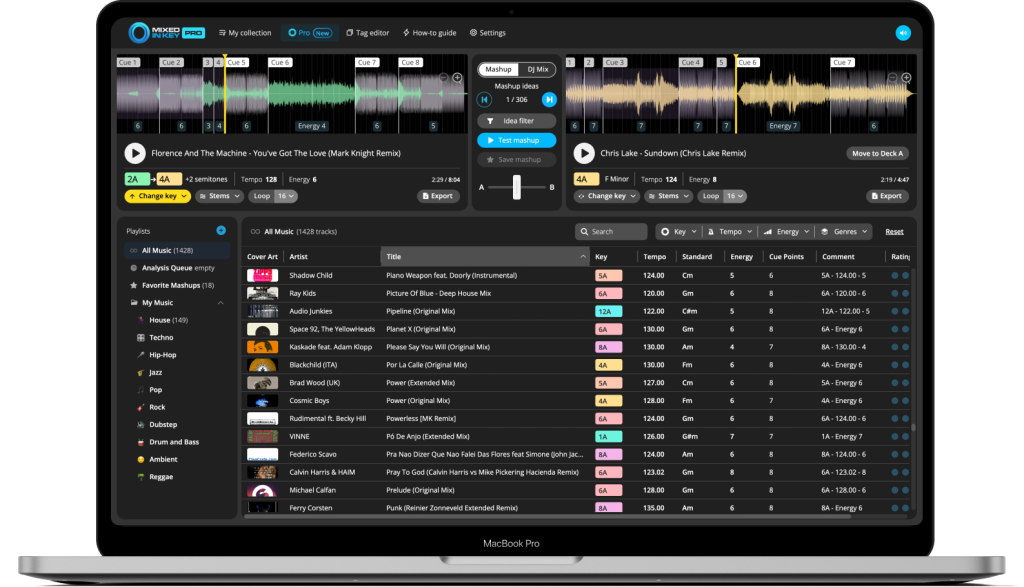Click the Test mashup button
Image resolution: width=1024 pixels, height=587 pixels.
pos(516,140)
